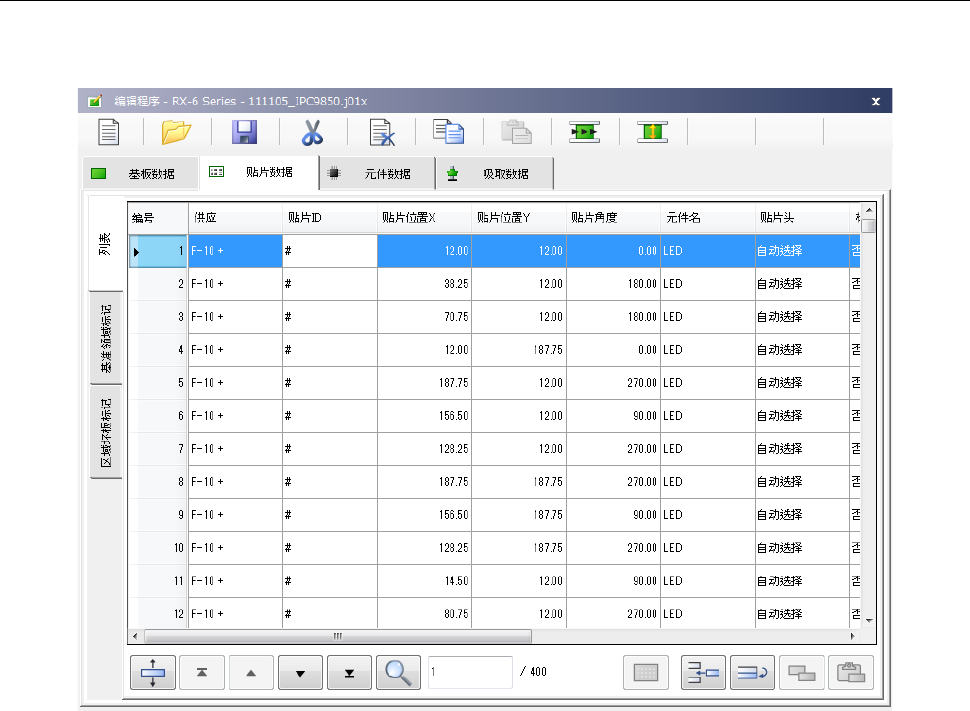Copy data using the copy icon
The image size is (970, 711).
tap(449, 132)
